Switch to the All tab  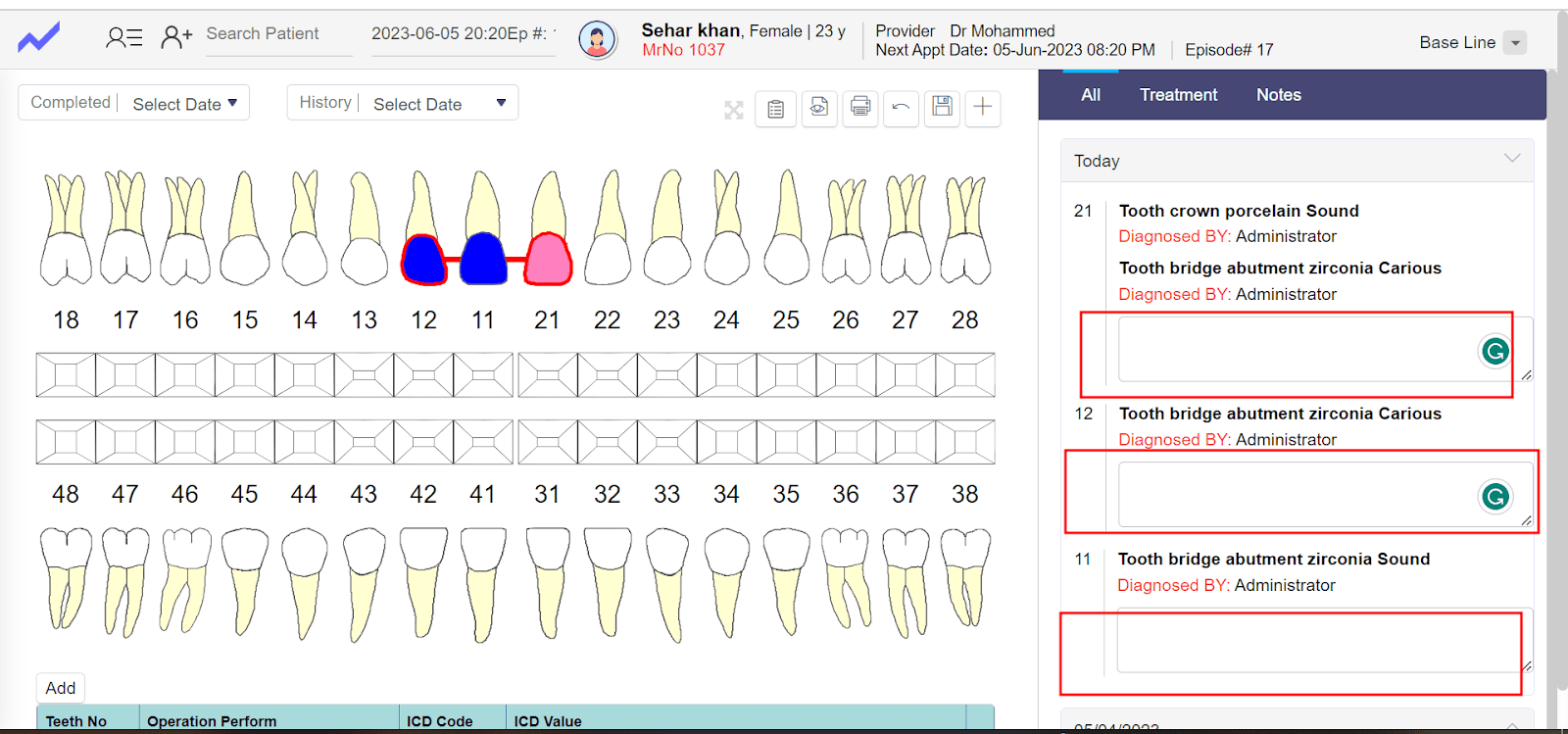[1091, 95]
